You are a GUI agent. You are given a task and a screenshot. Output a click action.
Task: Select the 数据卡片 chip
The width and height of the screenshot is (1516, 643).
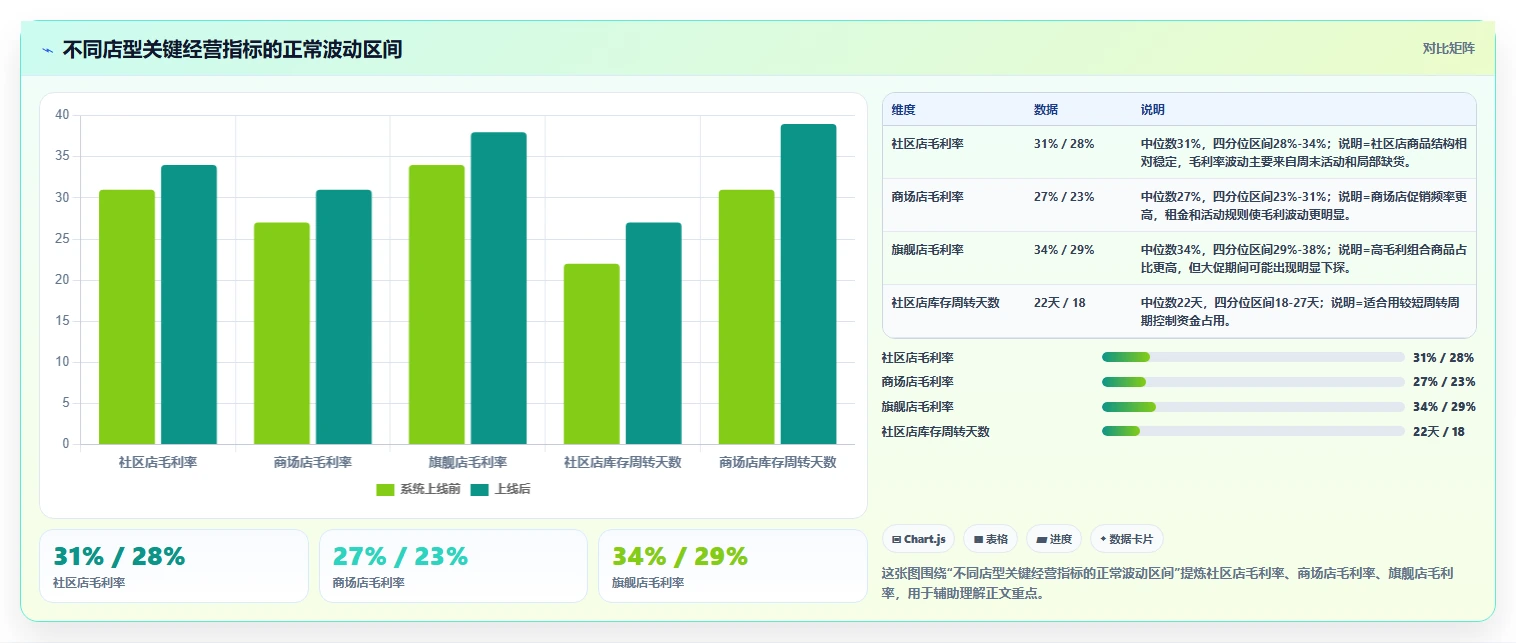point(1127,539)
